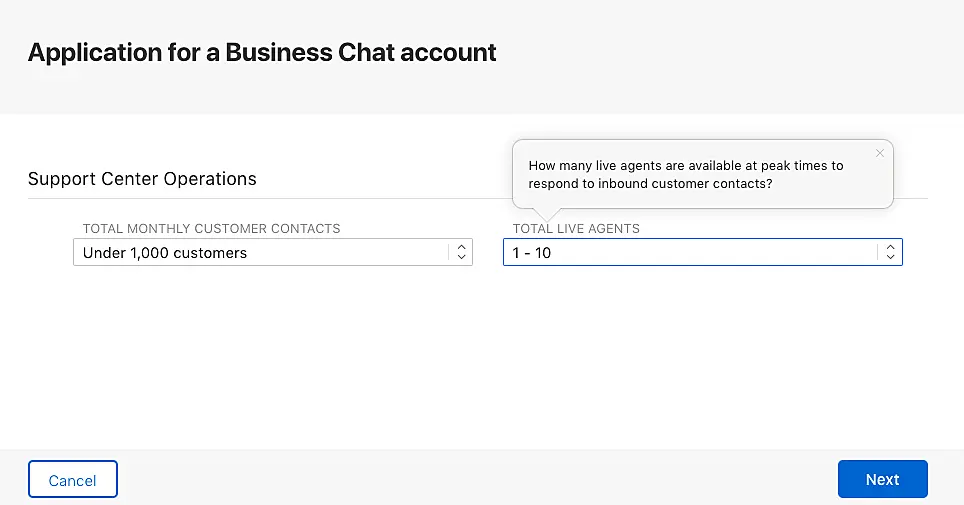The image size is (964, 505).
Task: Click the tooltip's pointer arrow above Total Live Agents
Action: click(544, 214)
